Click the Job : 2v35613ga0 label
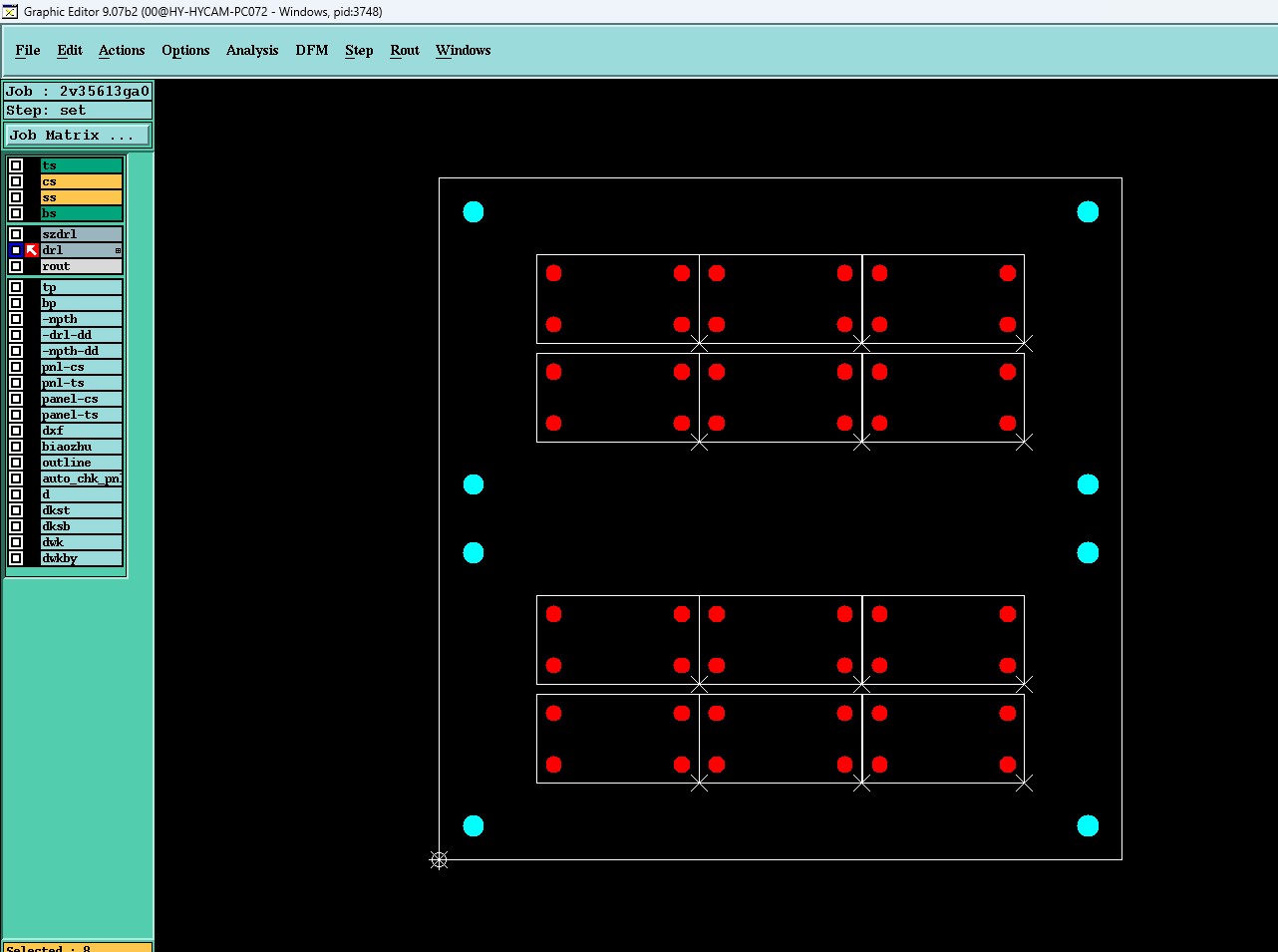 [78, 91]
